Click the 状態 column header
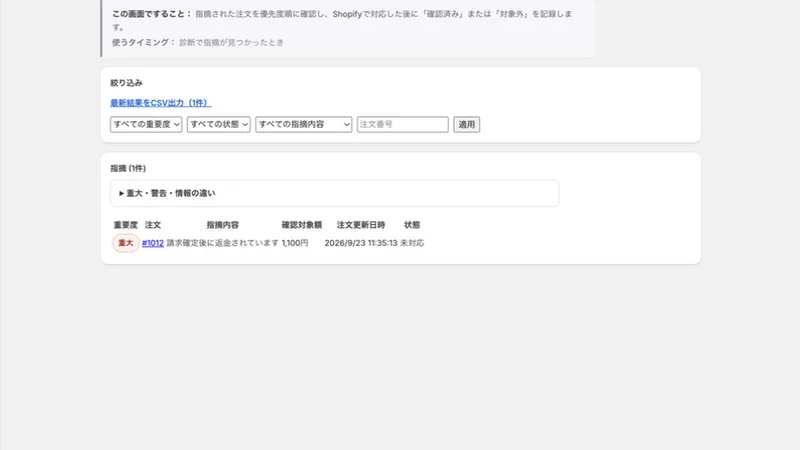 coord(412,224)
